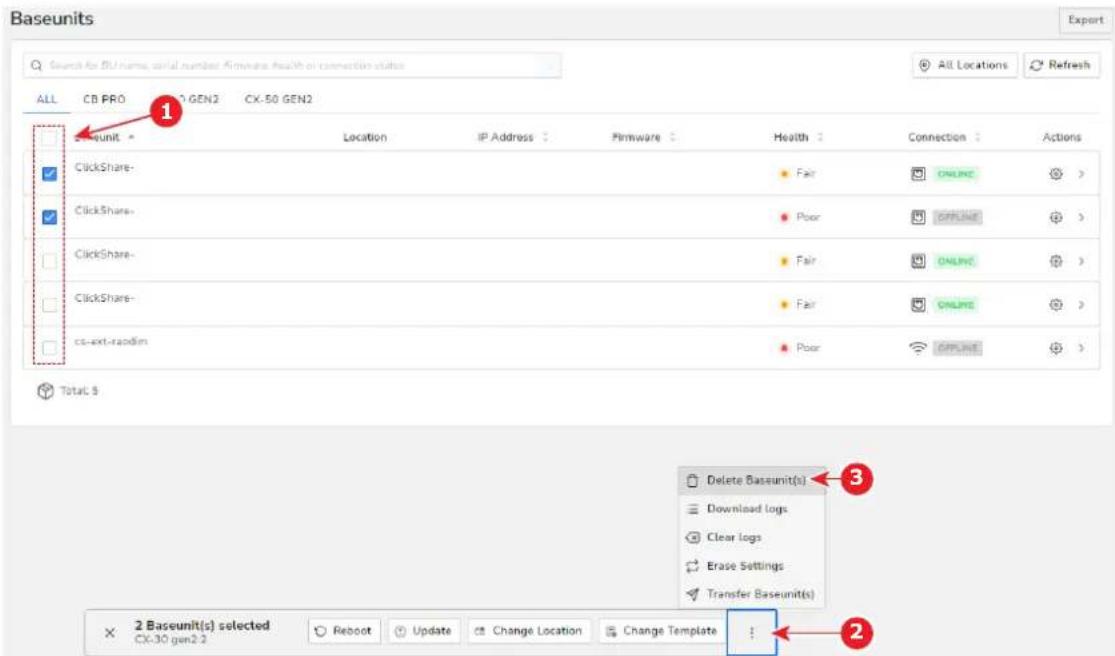Viewport: 1115px width, 656px height.
Task: Sort by the Firmware column
Action: pyautogui.click(x=672, y=137)
